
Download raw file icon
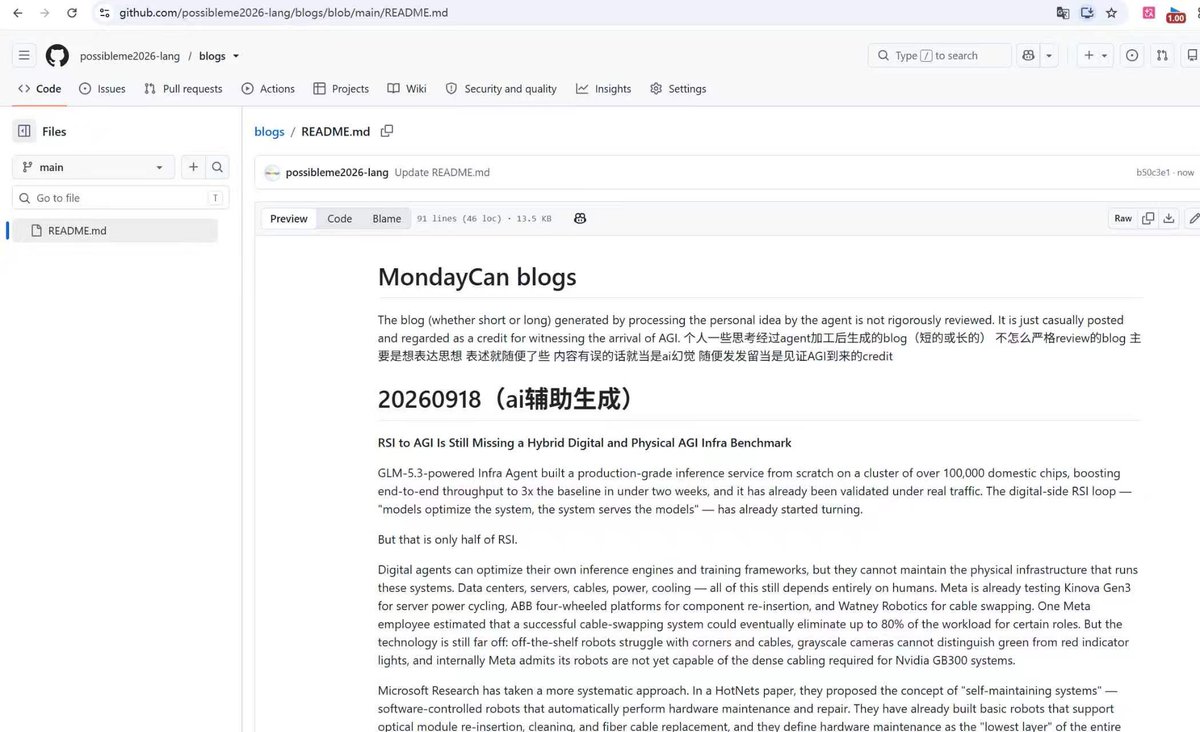click(x=1168, y=218)
